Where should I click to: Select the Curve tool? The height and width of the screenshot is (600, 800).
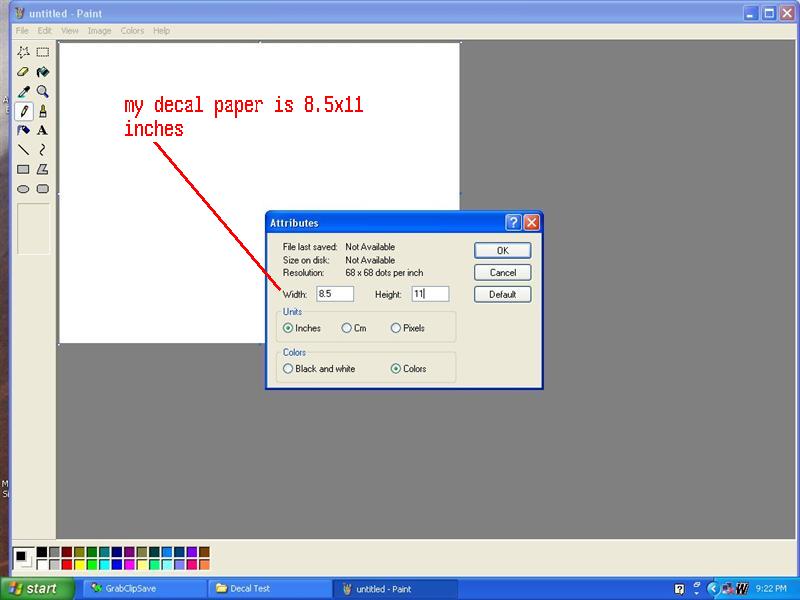pyautogui.click(x=43, y=149)
